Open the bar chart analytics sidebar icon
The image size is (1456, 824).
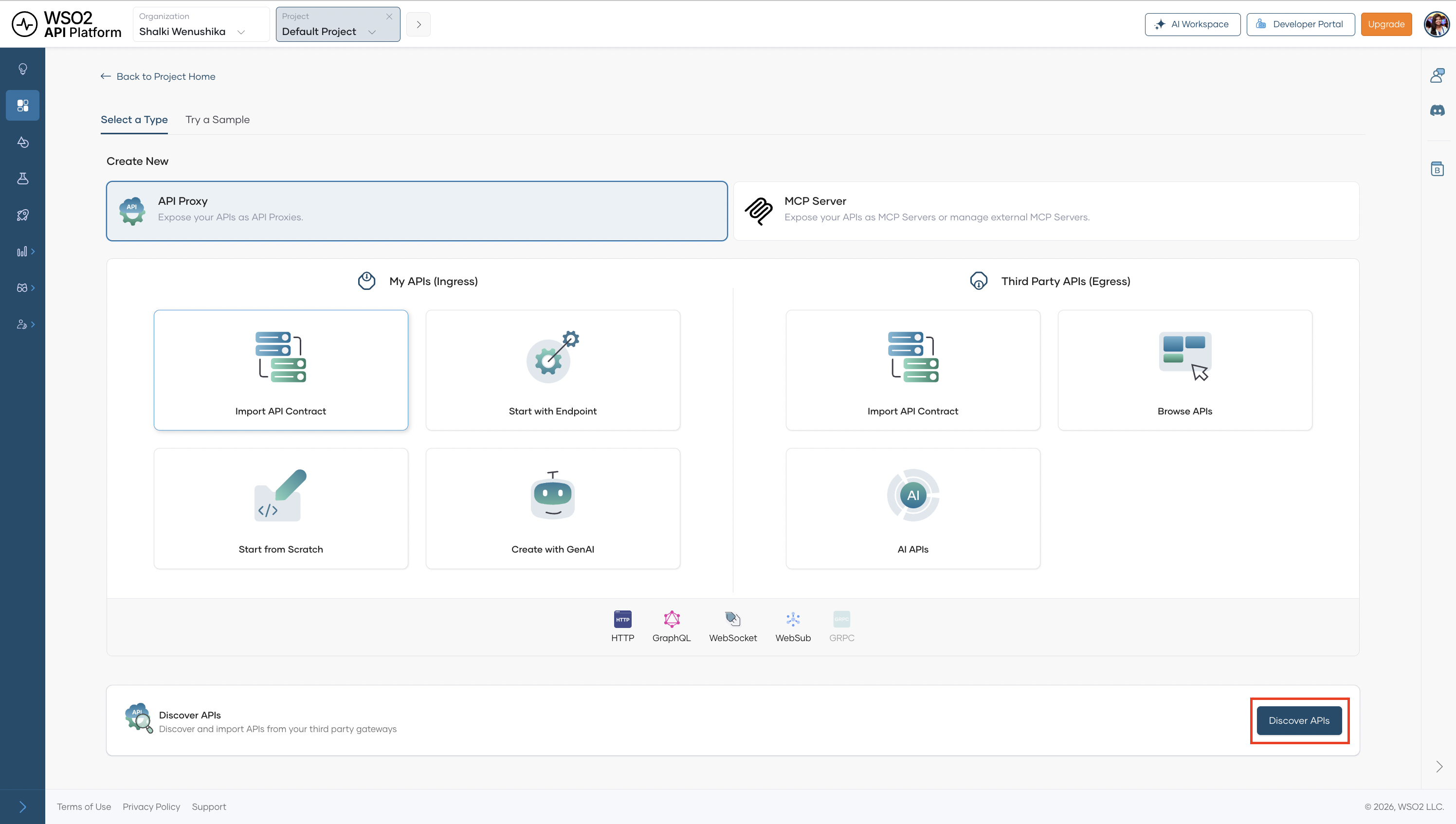(23, 251)
